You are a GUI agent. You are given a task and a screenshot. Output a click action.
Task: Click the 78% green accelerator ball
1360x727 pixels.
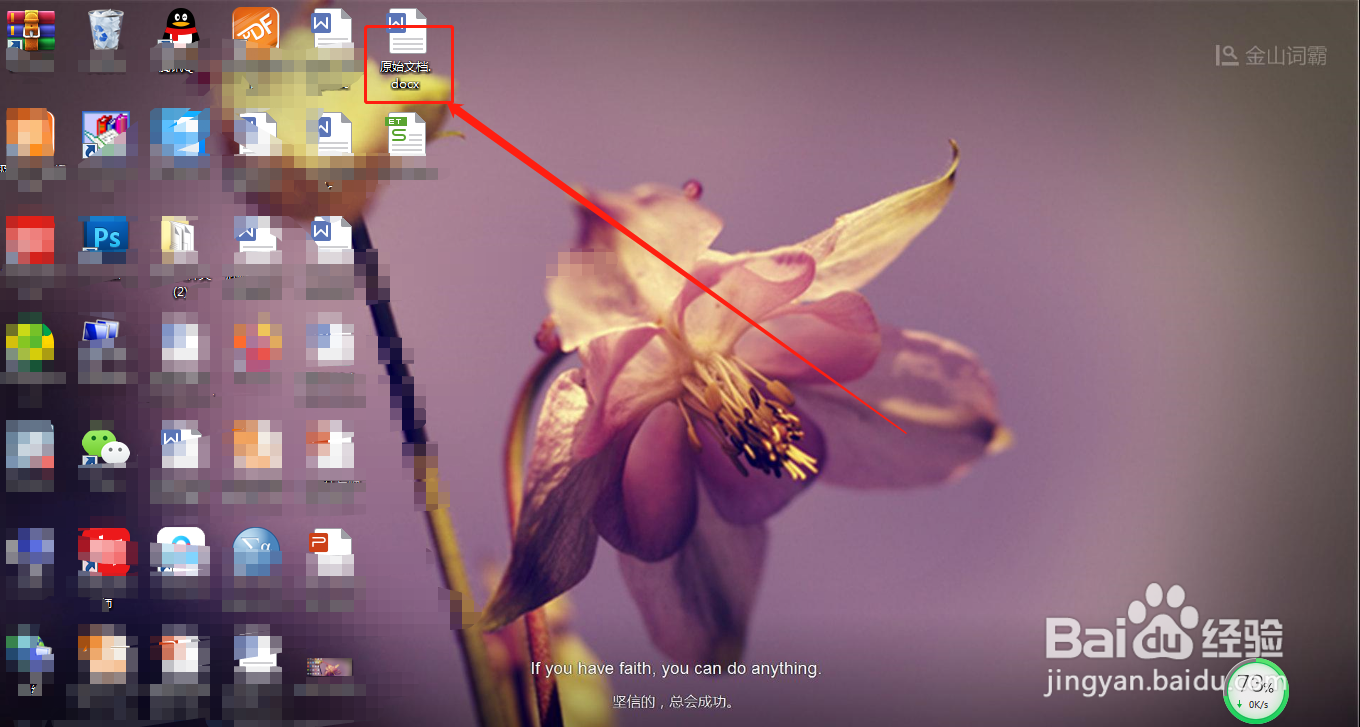pyautogui.click(x=1255, y=690)
